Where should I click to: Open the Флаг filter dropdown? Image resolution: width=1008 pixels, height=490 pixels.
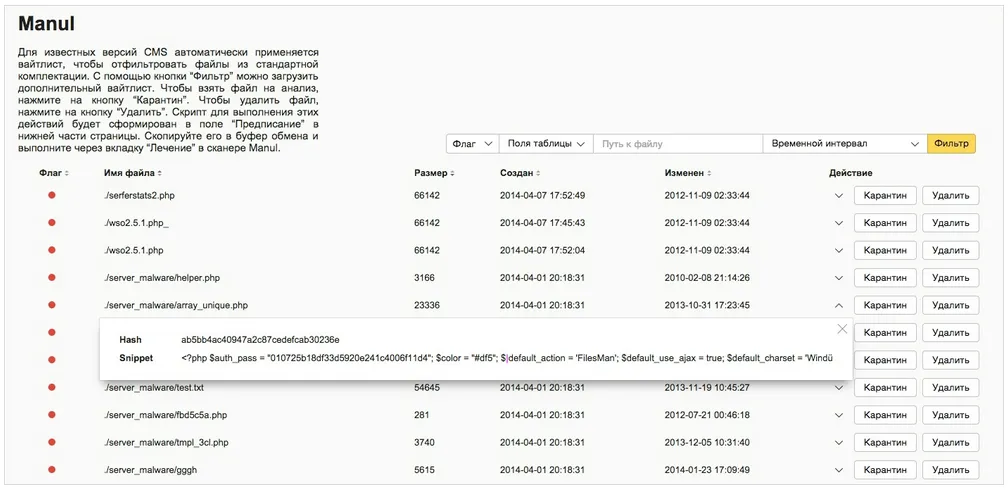click(x=471, y=144)
